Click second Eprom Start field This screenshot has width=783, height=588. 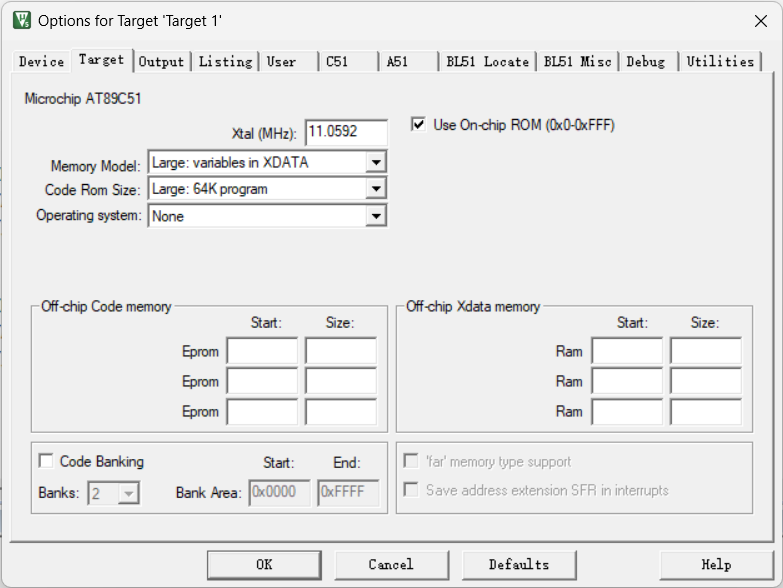point(262,381)
